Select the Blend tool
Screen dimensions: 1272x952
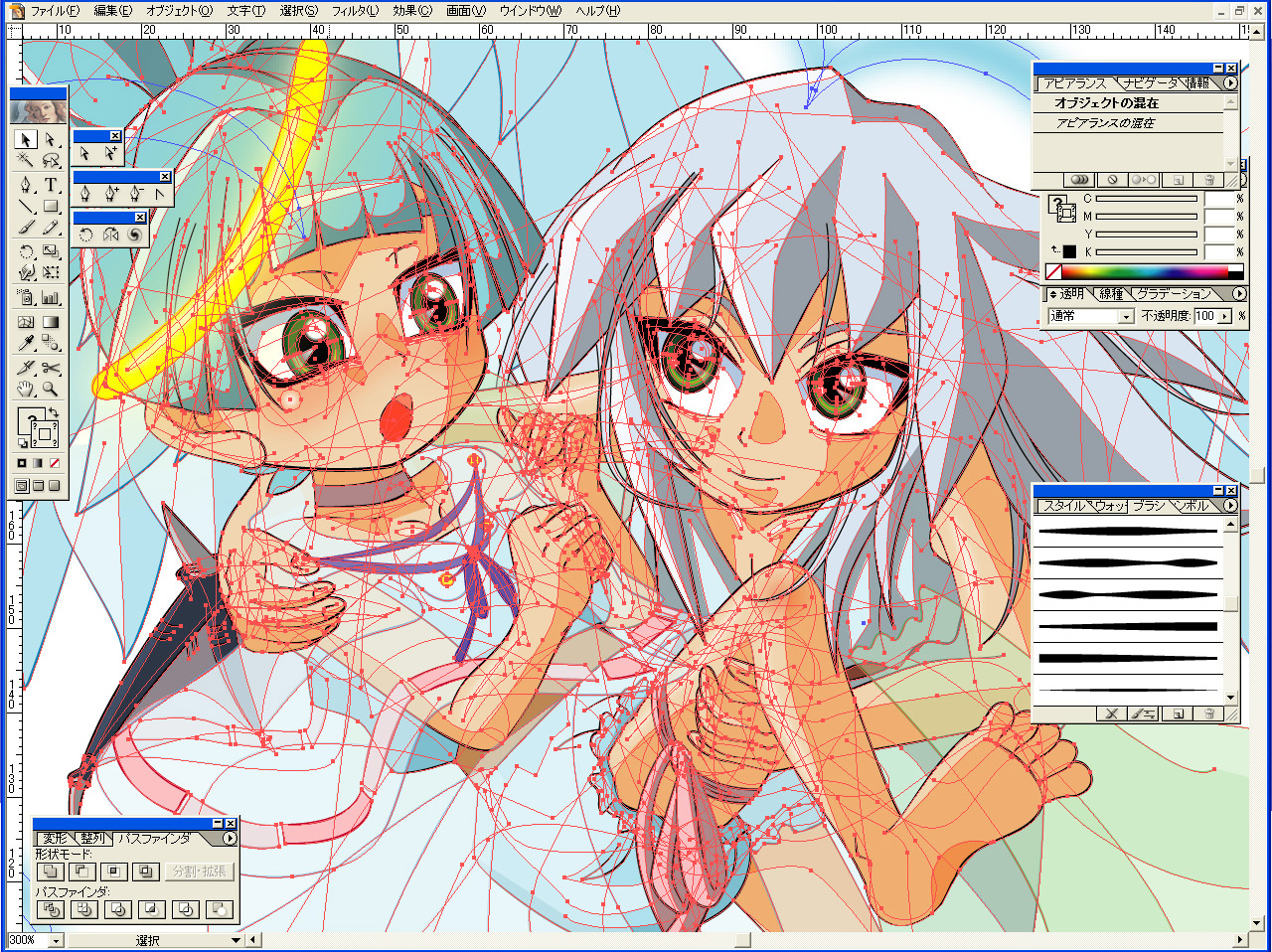point(51,343)
